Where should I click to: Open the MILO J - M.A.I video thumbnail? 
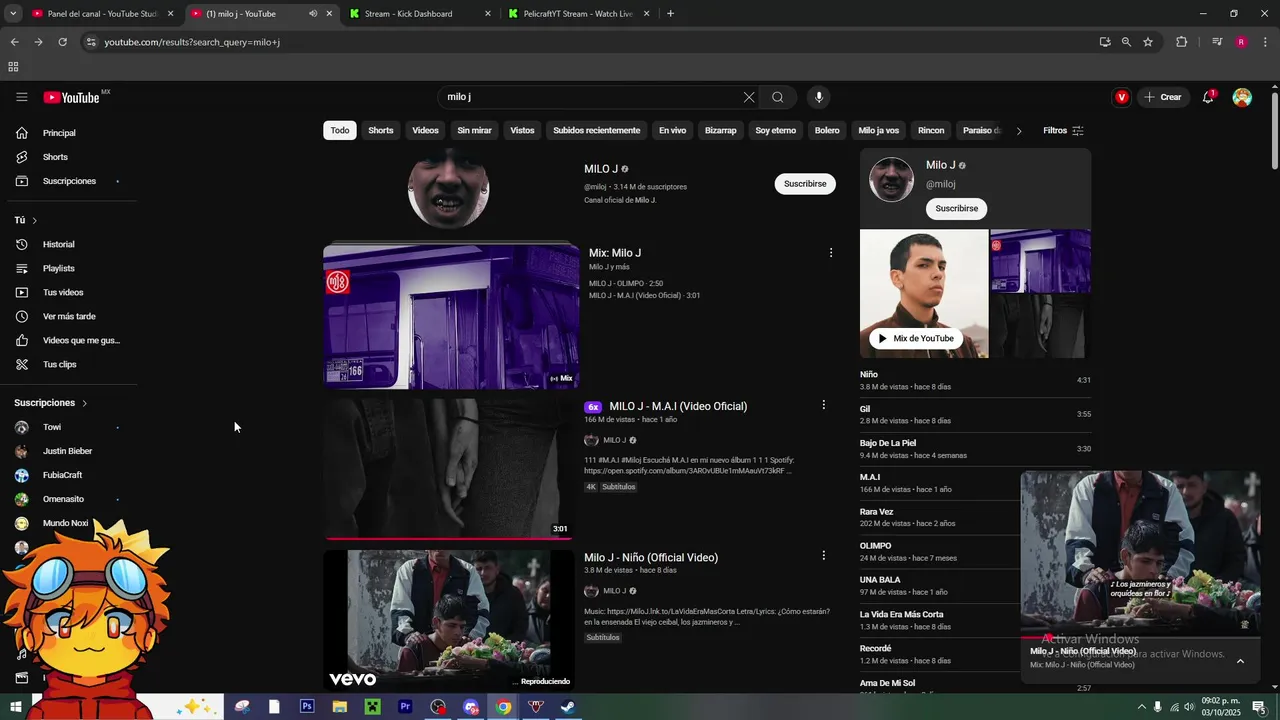(450, 469)
